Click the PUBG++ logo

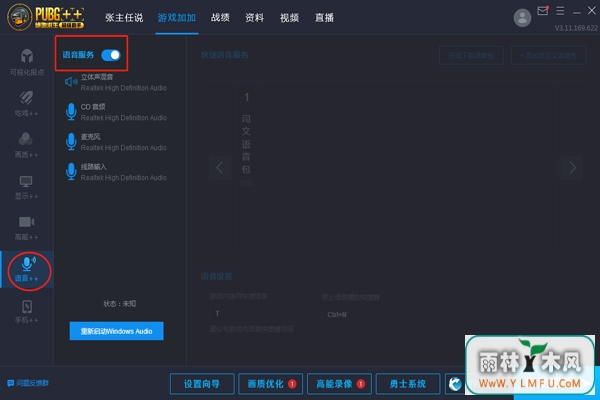click(46, 17)
